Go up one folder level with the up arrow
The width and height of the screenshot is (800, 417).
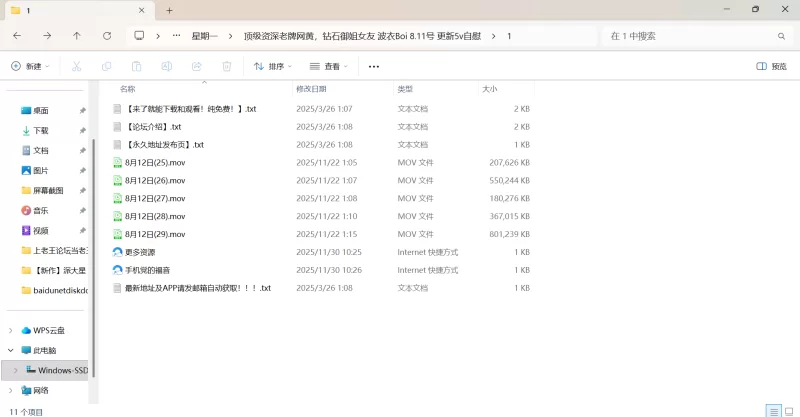click(x=77, y=36)
